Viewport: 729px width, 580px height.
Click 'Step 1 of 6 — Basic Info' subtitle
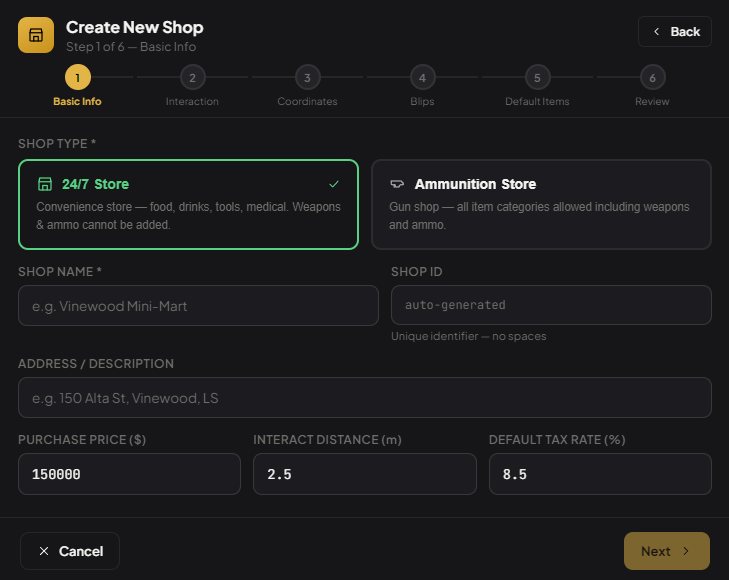coord(131,47)
